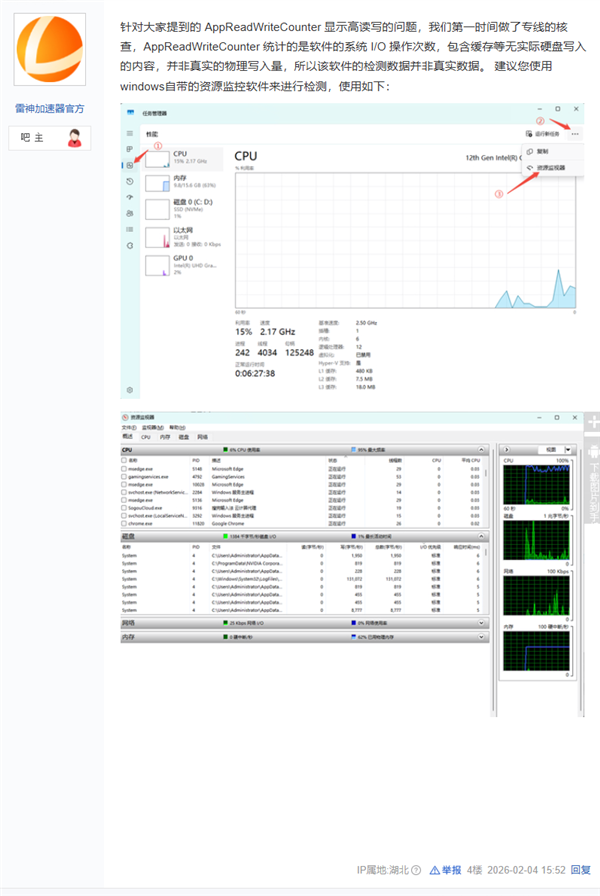Choose 资源监视器 from the dropdown menu

(x=550, y=167)
